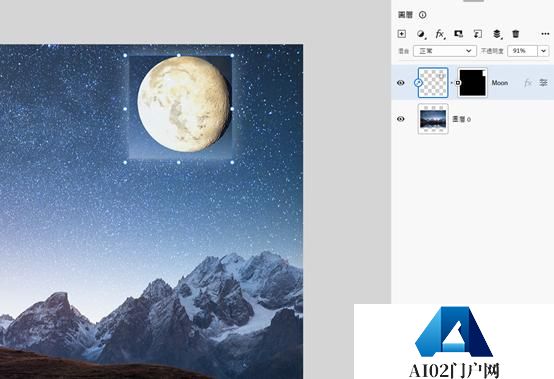Hide the Moon layer via eye icon
This screenshot has height=379, width=554.
[x=401, y=83]
